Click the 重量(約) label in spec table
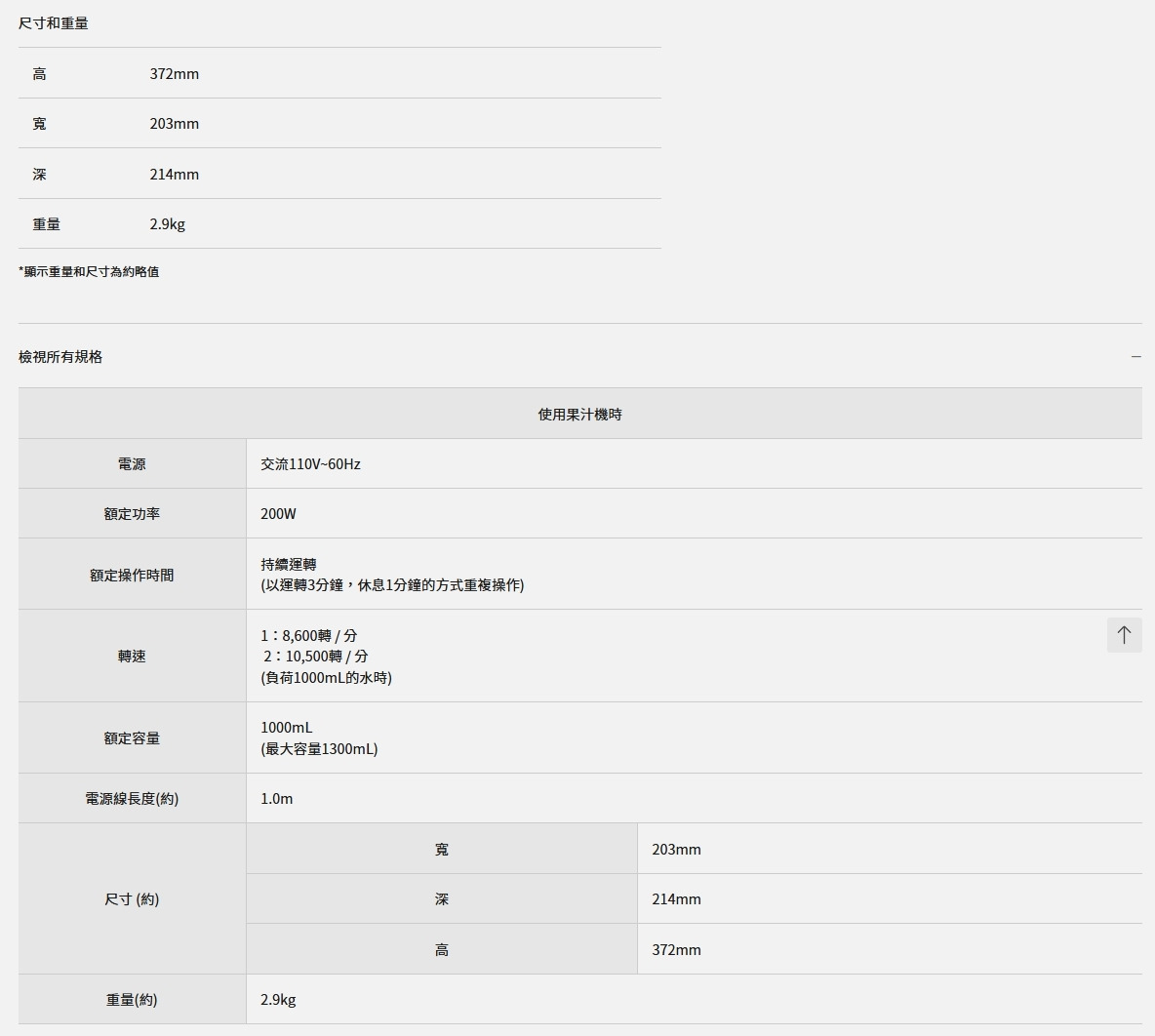 [x=132, y=1000]
